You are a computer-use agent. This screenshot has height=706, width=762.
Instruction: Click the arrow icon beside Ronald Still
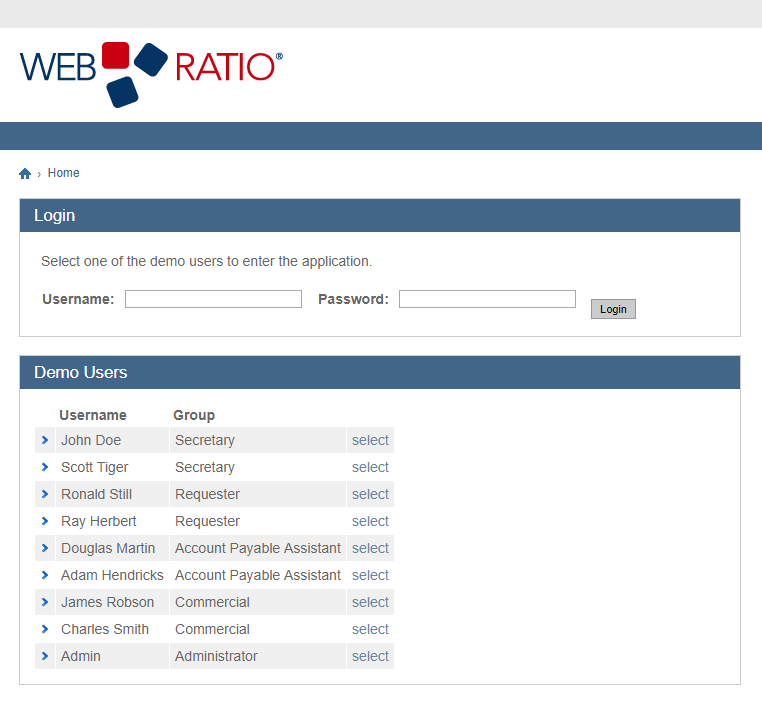(x=45, y=494)
